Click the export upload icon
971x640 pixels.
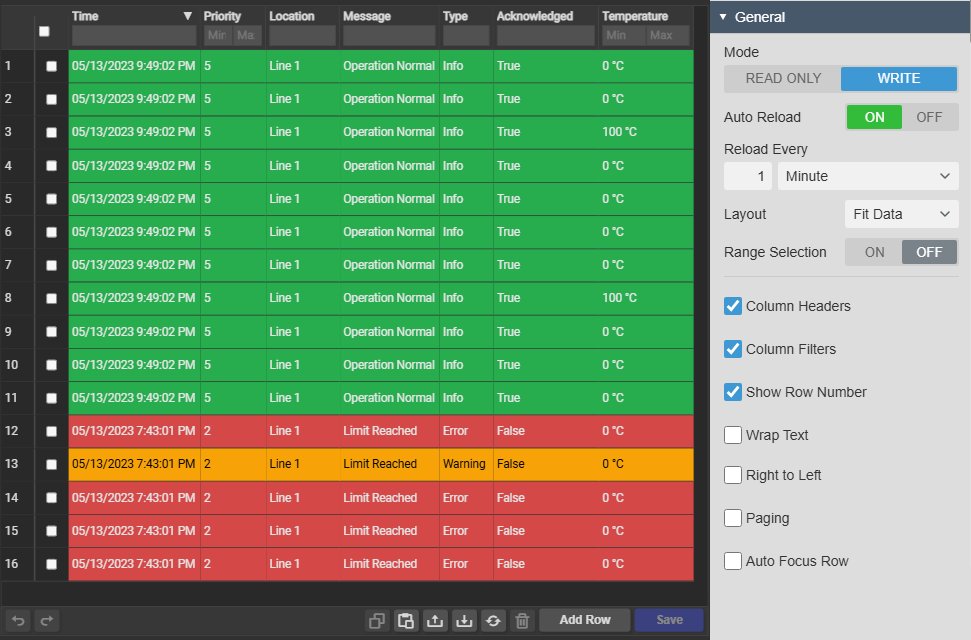coord(435,620)
